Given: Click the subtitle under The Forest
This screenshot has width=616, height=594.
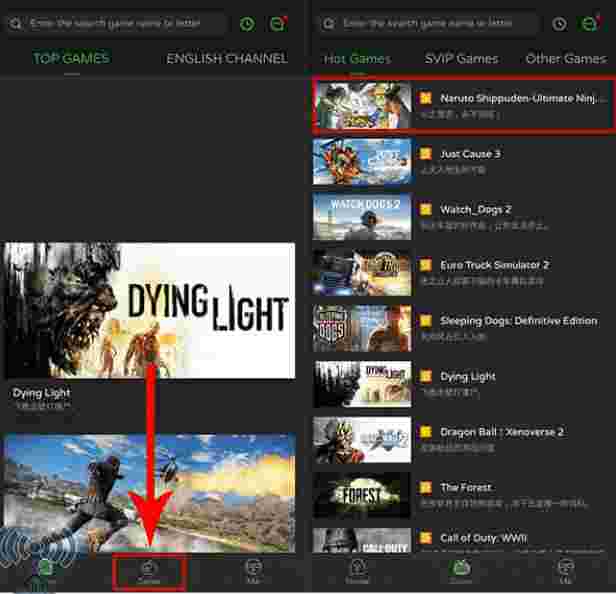Looking at the screenshot, I should [x=504, y=504].
